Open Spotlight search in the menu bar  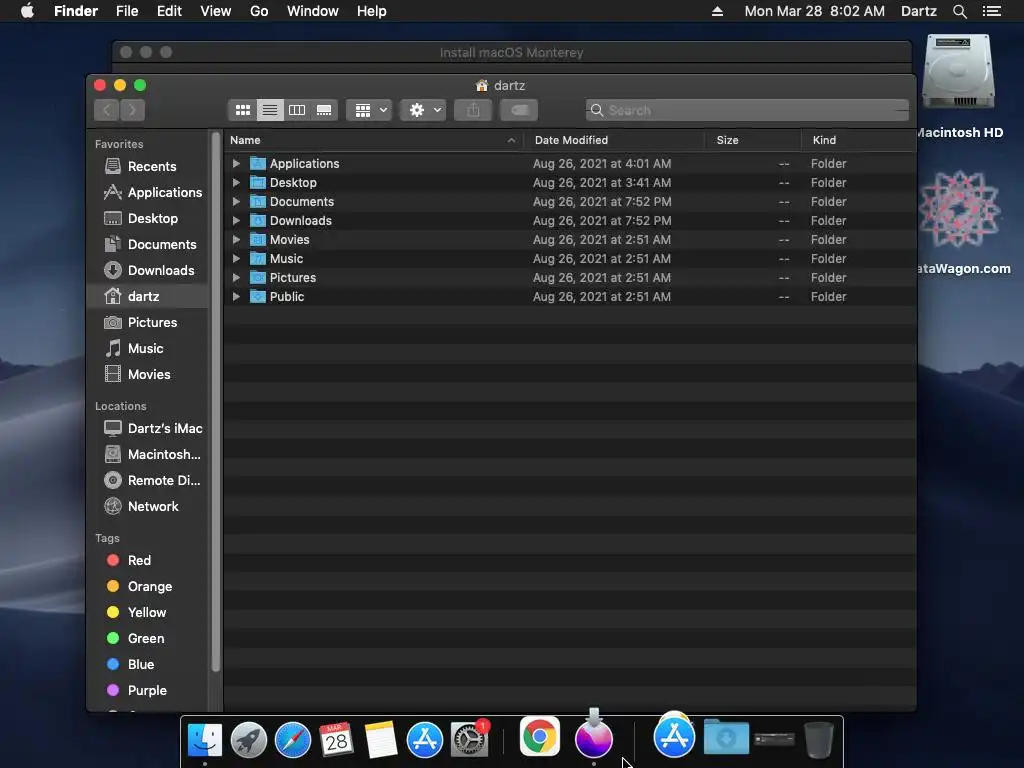tap(959, 11)
